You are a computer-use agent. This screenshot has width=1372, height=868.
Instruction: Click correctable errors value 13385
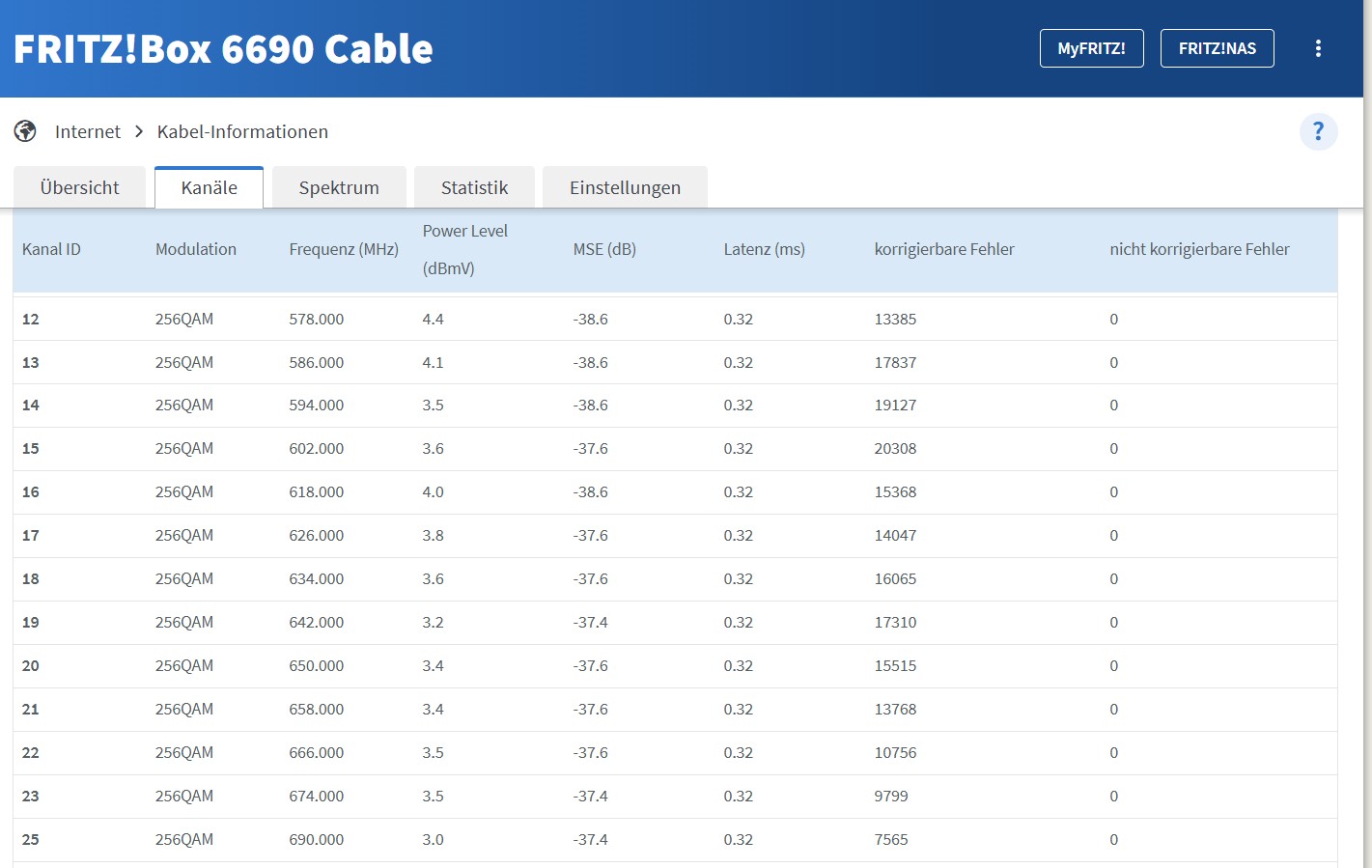(895, 319)
